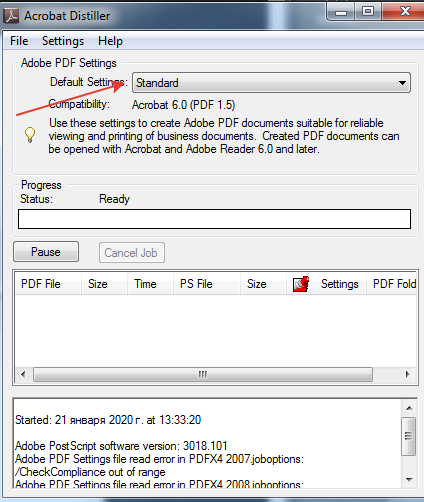The width and height of the screenshot is (424, 502).
Task: Open the Settings menu
Action: 63,41
